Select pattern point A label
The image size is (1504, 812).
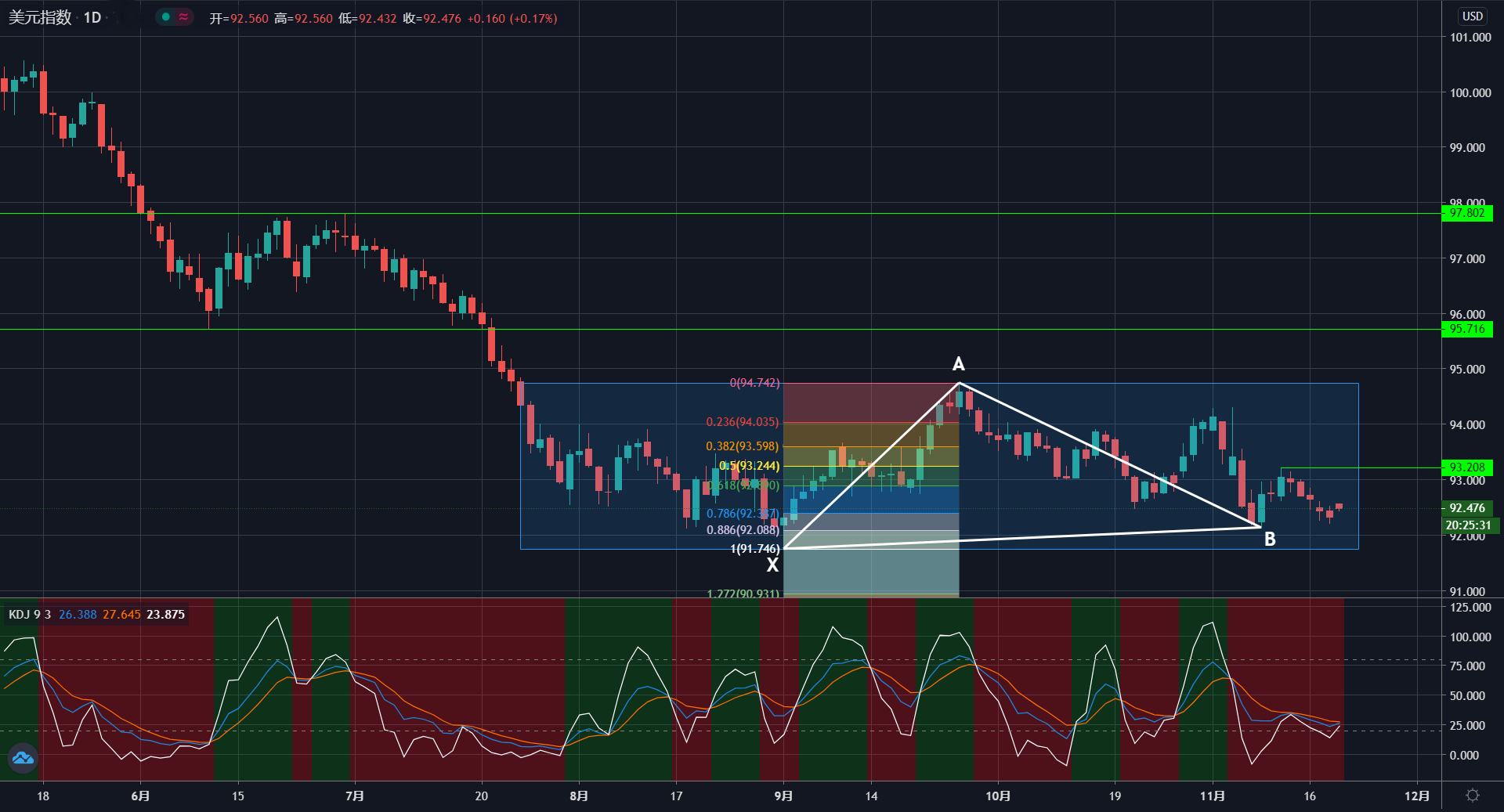[958, 364]
